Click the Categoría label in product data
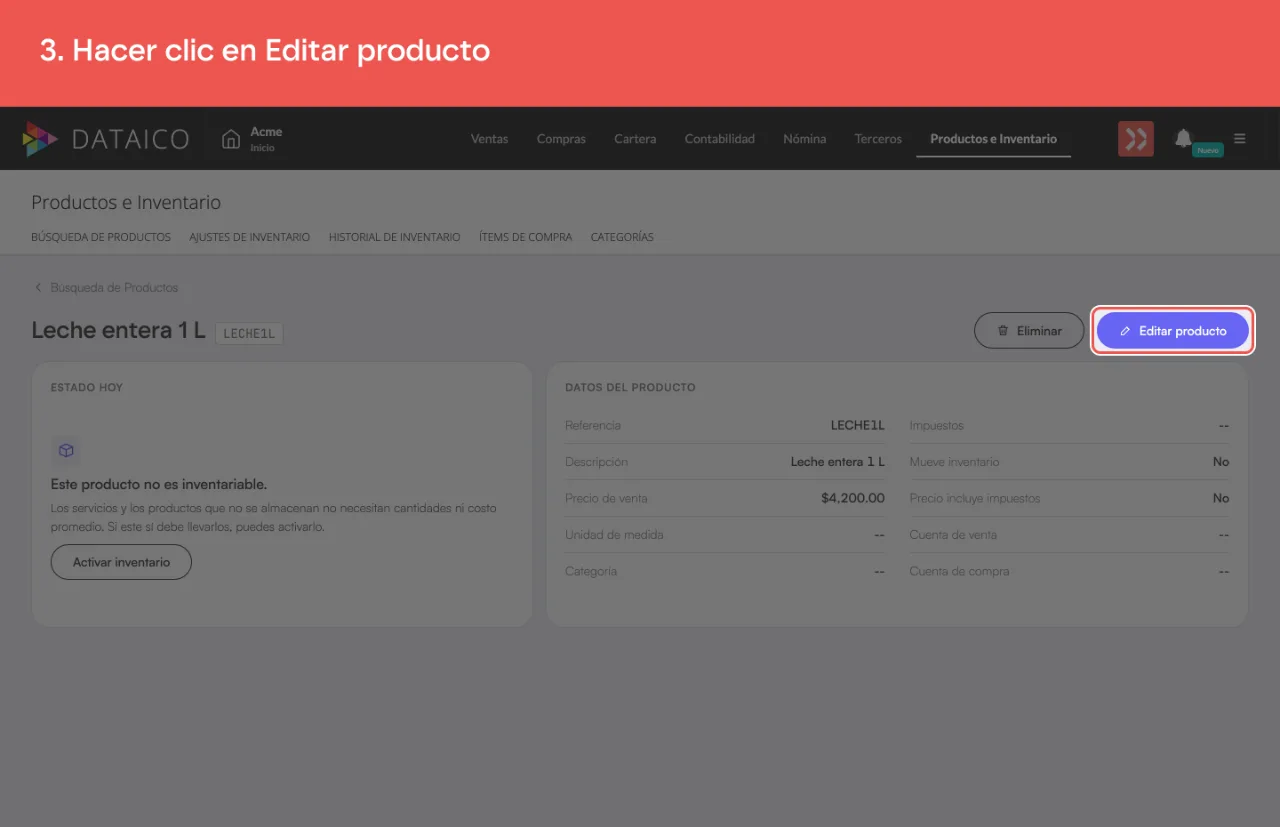Viewport: 1280px width, 827px height. 591,572
